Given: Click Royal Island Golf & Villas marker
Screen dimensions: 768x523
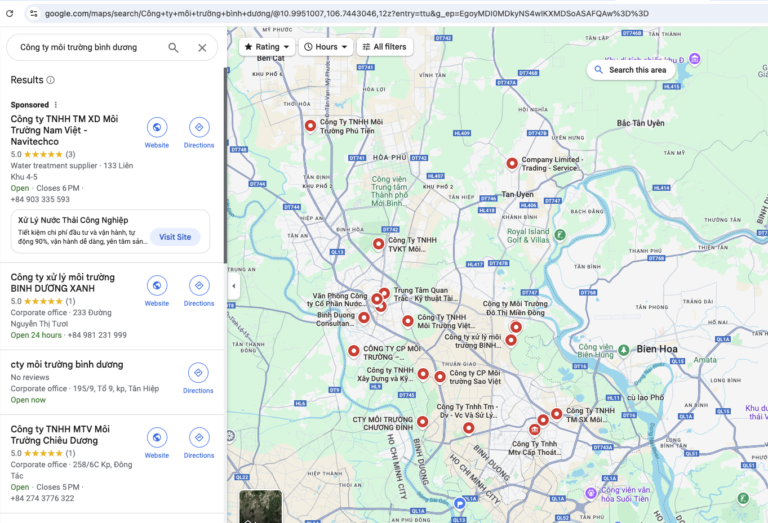Looking at the screenshot, I should [560, 235].
